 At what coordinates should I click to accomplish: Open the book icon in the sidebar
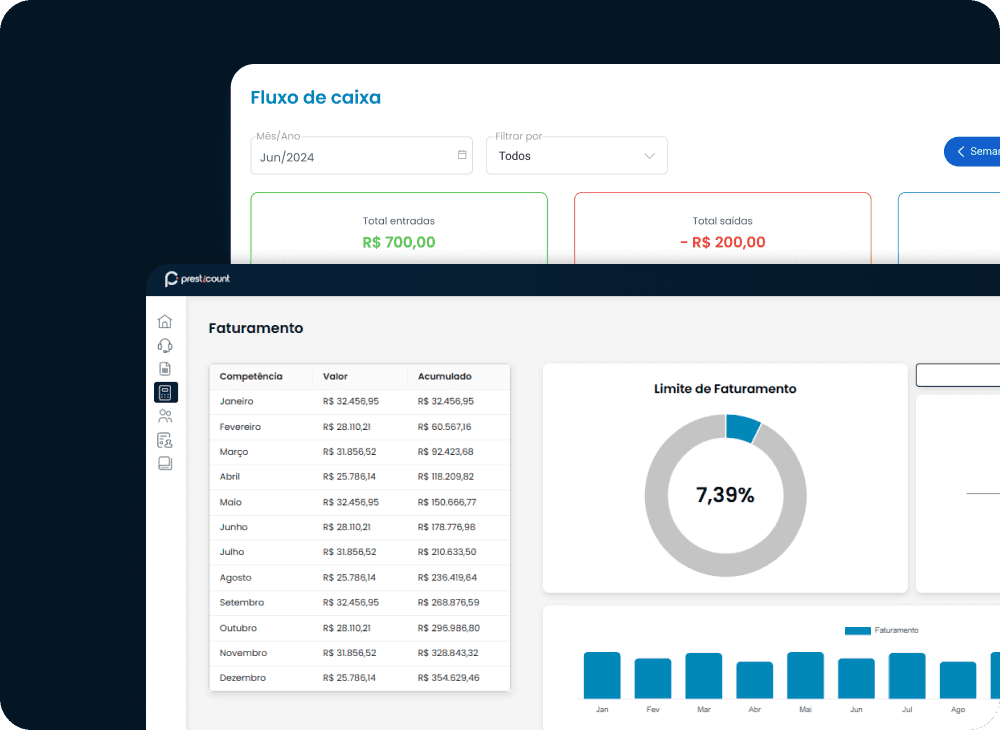click(x=165, y=463)
